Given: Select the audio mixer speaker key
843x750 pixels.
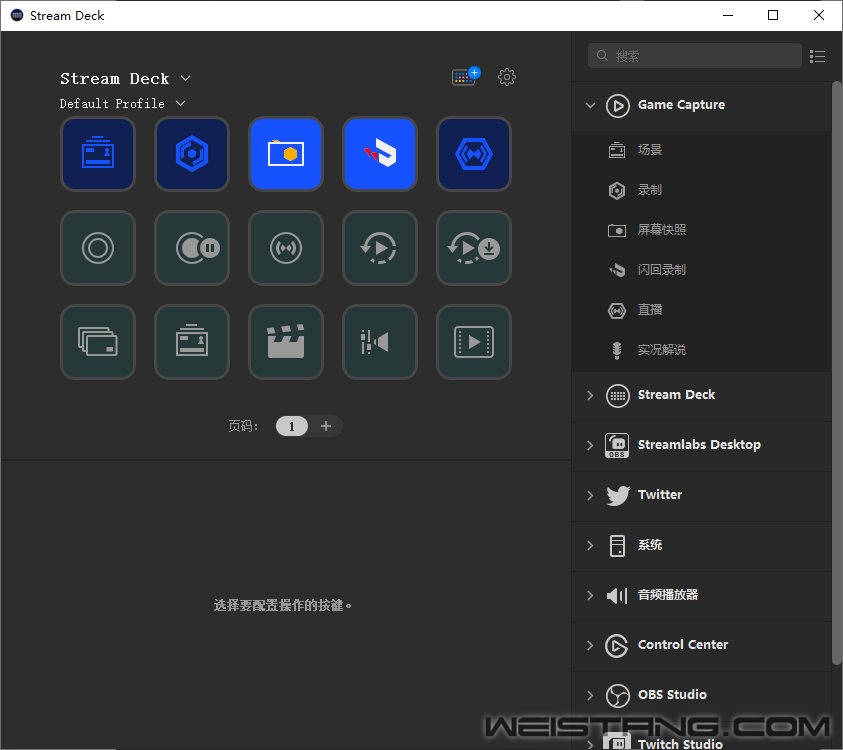Looking at the screenshot, I should (x=380, y=342).
